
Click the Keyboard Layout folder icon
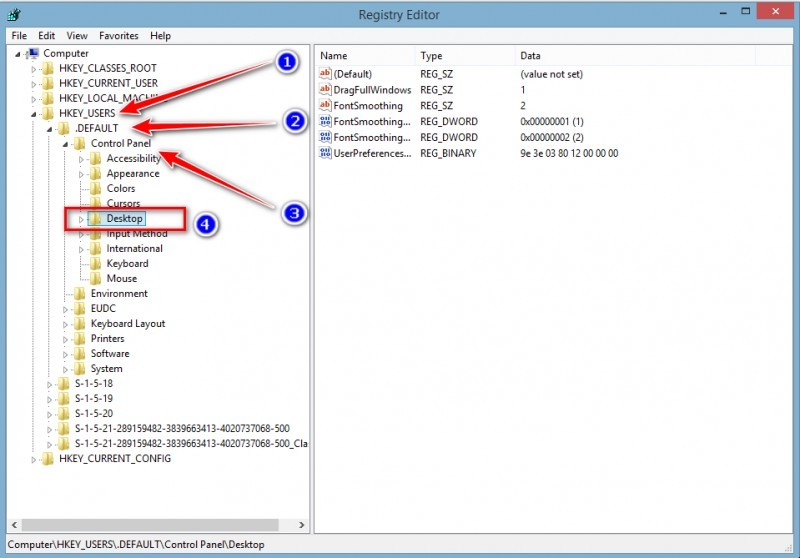click(80, 323)
